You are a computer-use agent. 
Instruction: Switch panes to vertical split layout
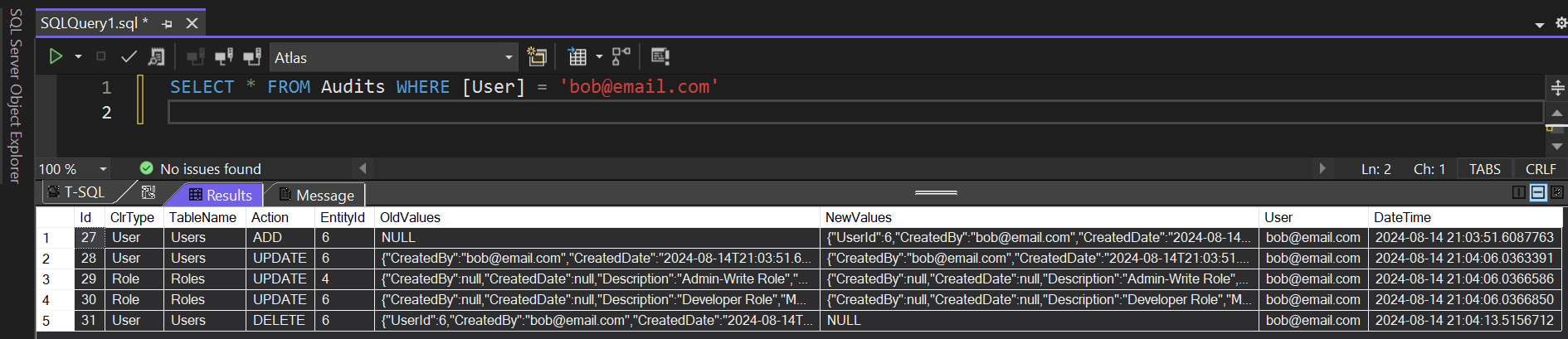pos(1518,192)
